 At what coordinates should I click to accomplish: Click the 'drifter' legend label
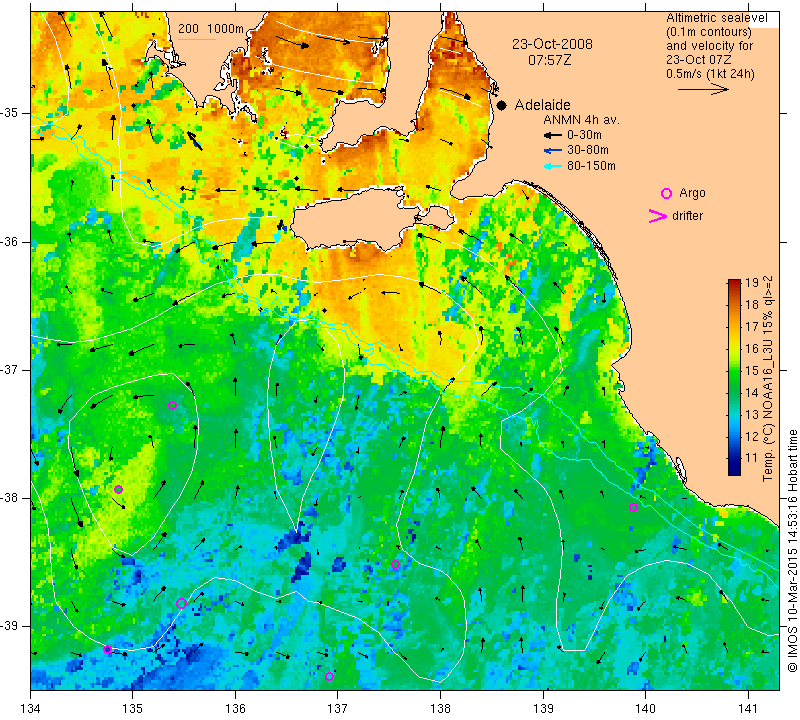click(687, 216)
